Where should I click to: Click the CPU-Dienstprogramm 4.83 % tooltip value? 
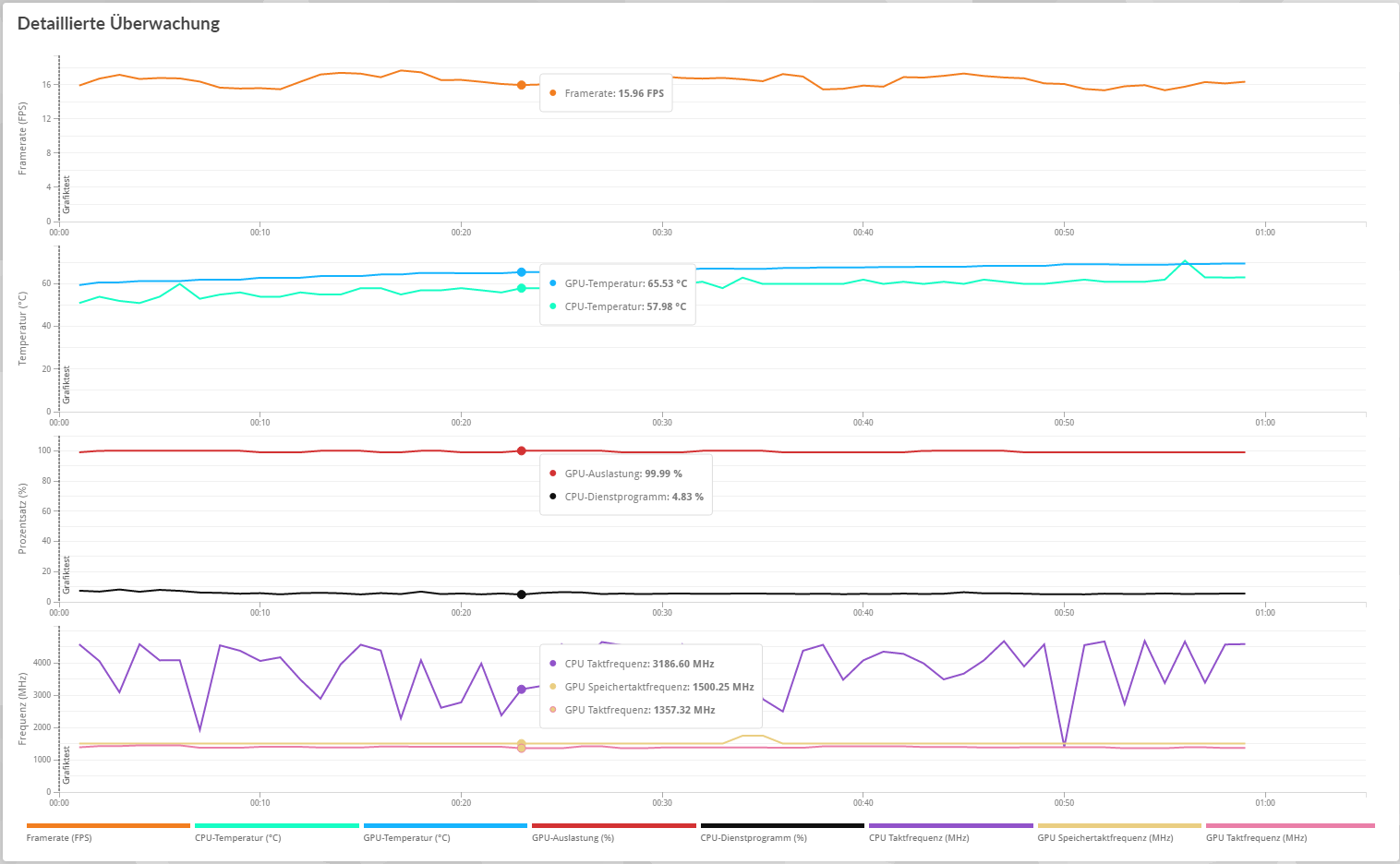tap(687, 498)
